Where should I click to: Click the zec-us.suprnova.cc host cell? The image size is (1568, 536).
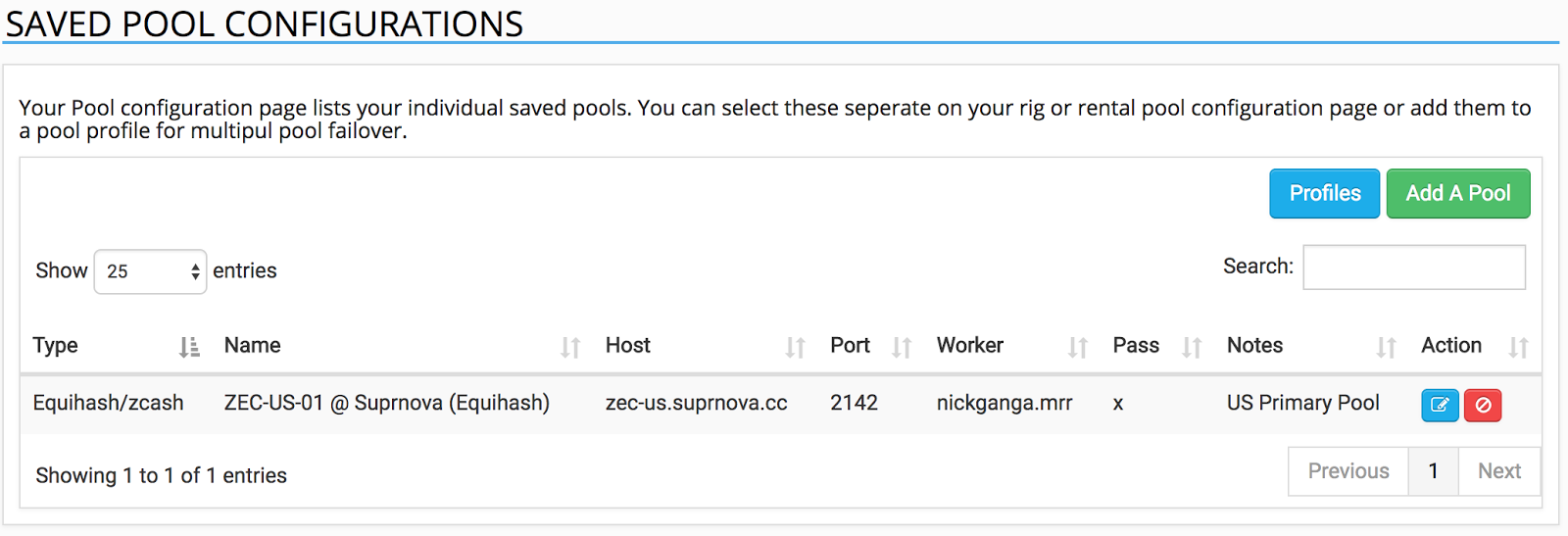(697, 403)
